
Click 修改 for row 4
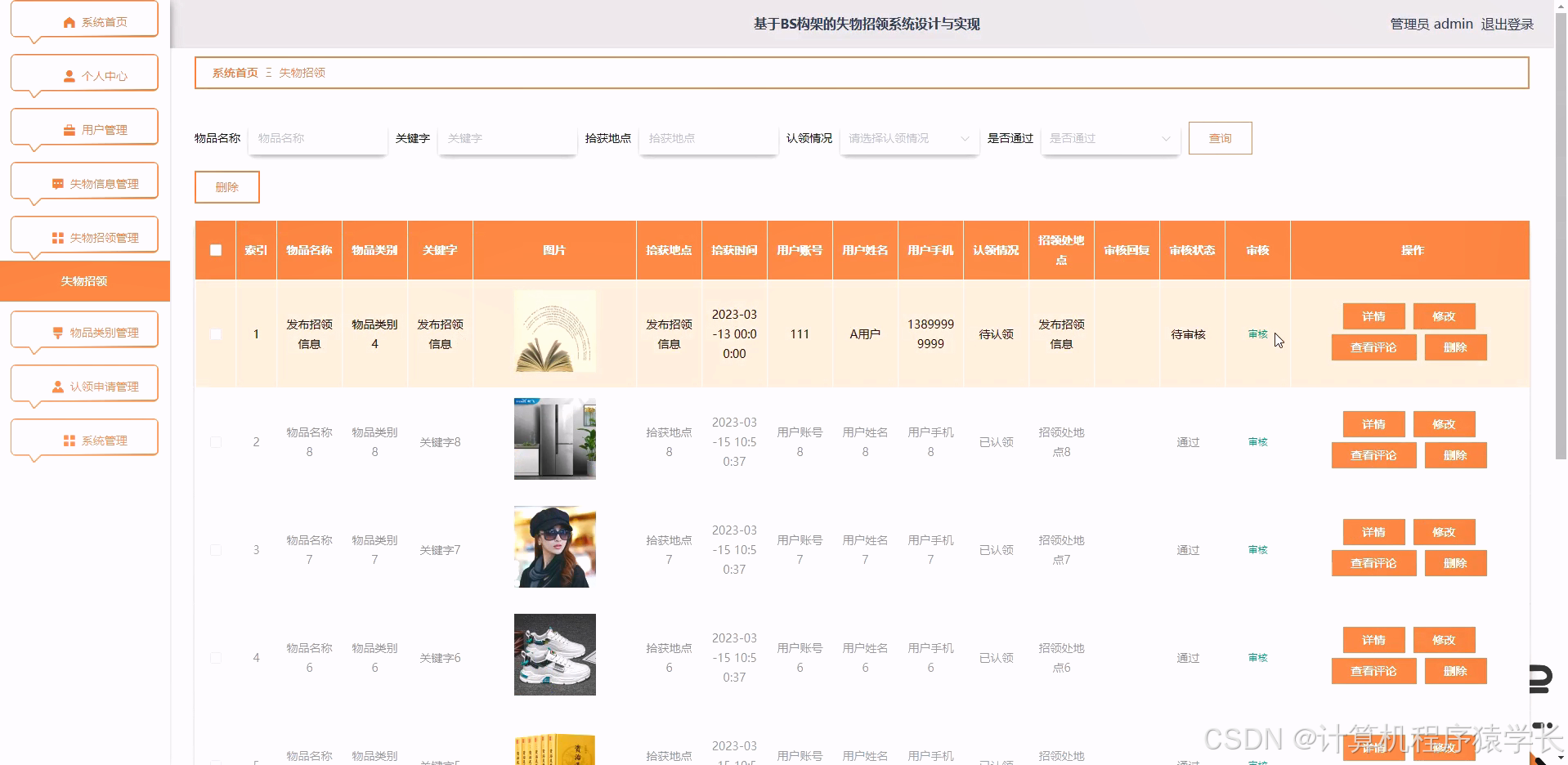pyautogui.click(x=1444, y=640)
